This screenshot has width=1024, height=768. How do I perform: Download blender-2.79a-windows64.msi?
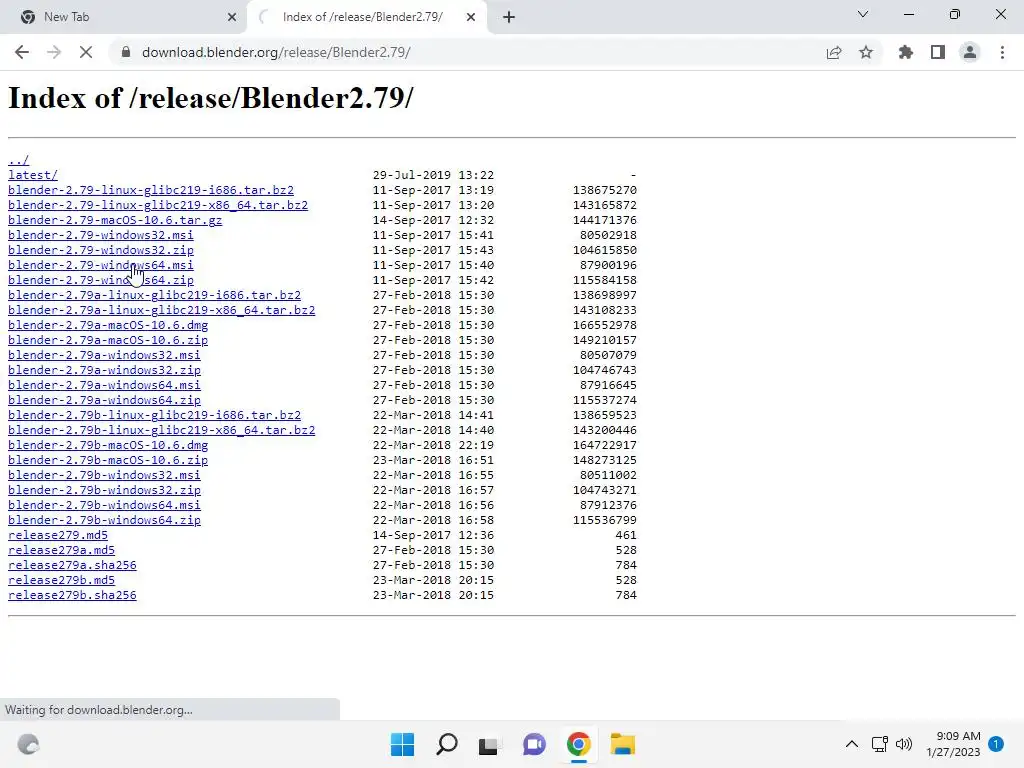[x=104, y=385]
